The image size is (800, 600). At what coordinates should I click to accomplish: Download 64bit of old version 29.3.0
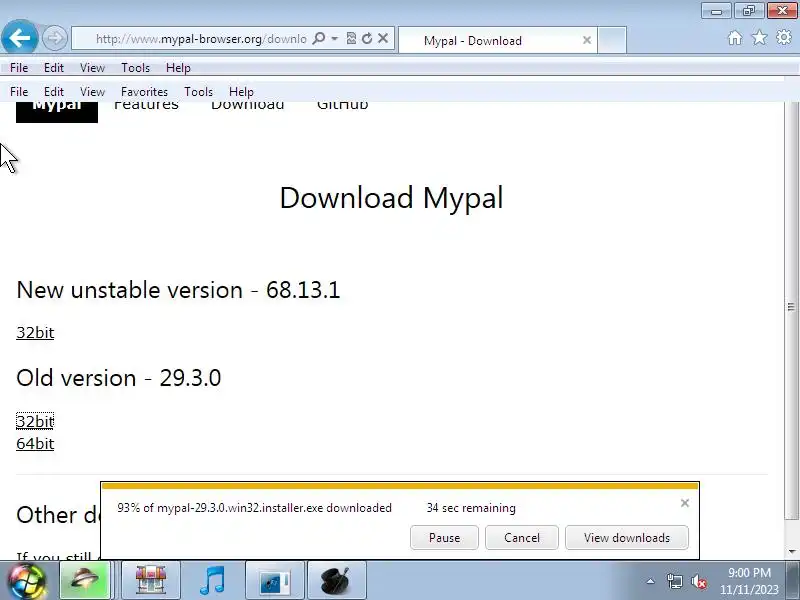[35, 443]
